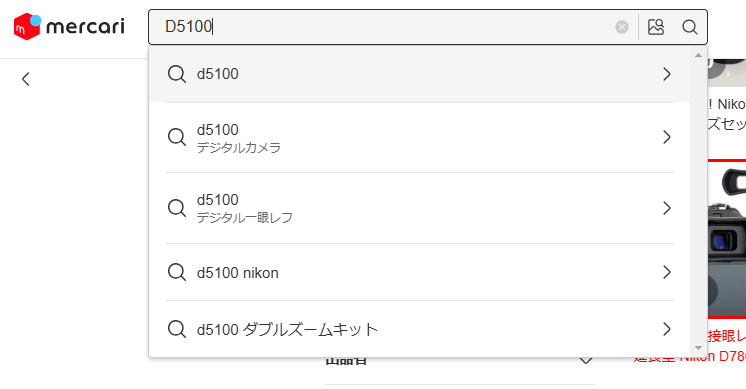This screenshot has width=746, height=389.
Task: Click chevron arrow on d5100 nikon row
Action: [x=667, y=272]
